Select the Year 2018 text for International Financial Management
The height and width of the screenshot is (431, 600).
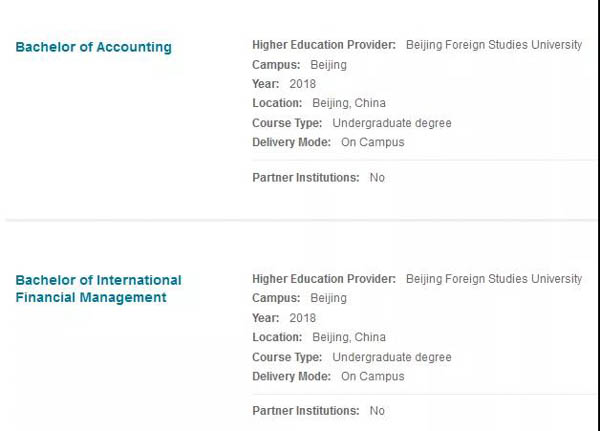point(302,318)
